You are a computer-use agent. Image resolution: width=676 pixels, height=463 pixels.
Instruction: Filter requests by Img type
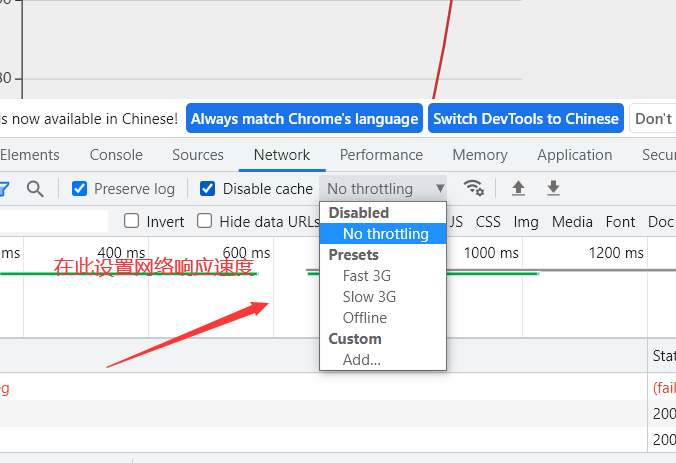[526, 221]
